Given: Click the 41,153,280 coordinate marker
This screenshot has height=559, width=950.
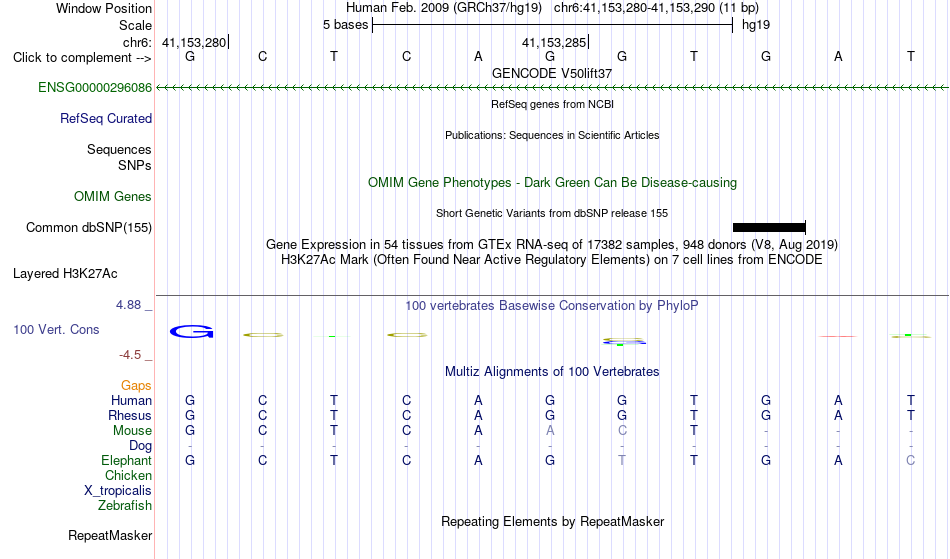Looking at the screenshot, I should [x=194, y=42].
